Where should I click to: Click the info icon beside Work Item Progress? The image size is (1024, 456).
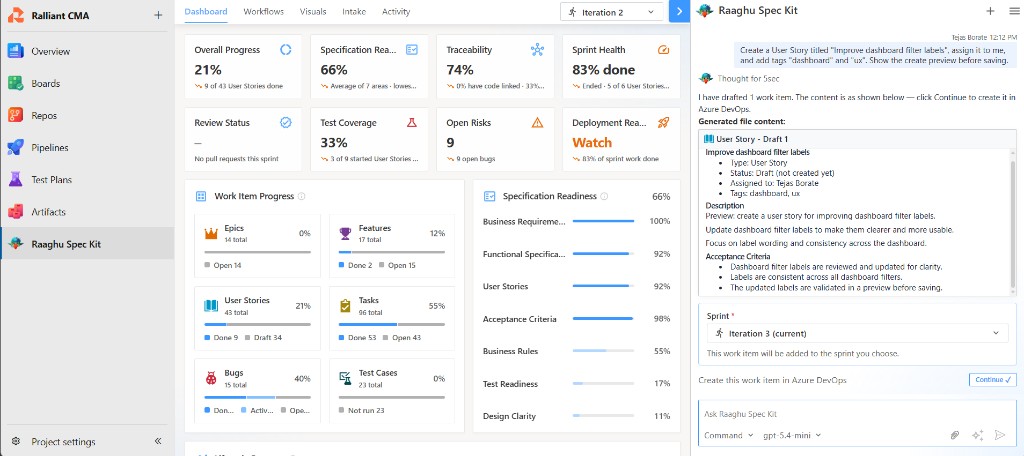tap(302, 196)
